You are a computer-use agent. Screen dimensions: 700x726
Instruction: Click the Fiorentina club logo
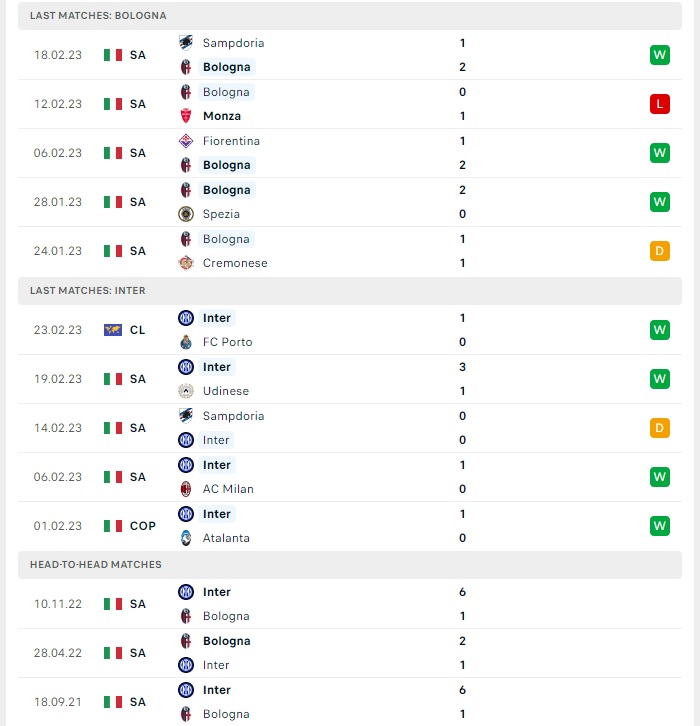(x=186, y=141)
